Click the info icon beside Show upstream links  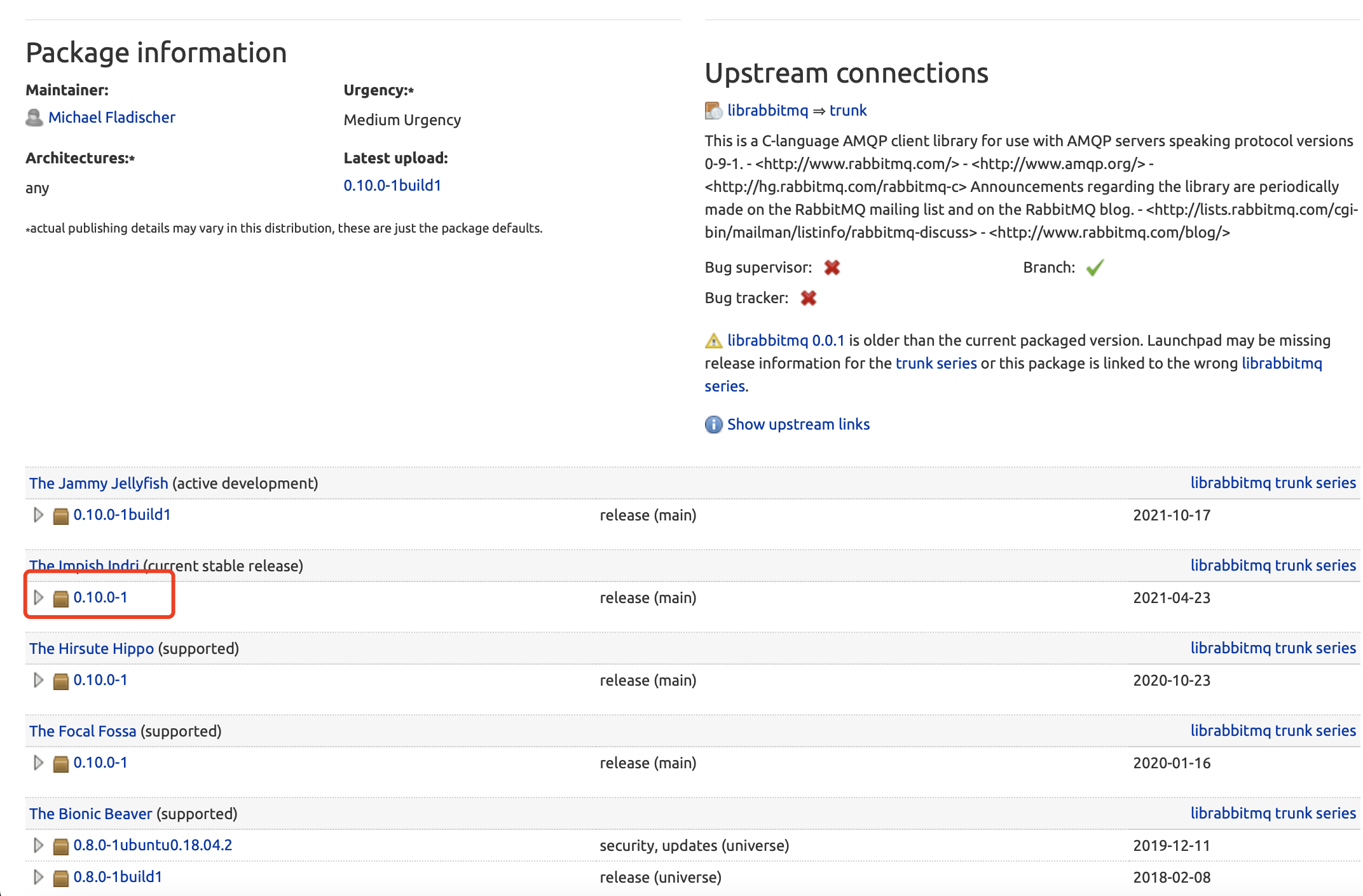coord(713,424)
